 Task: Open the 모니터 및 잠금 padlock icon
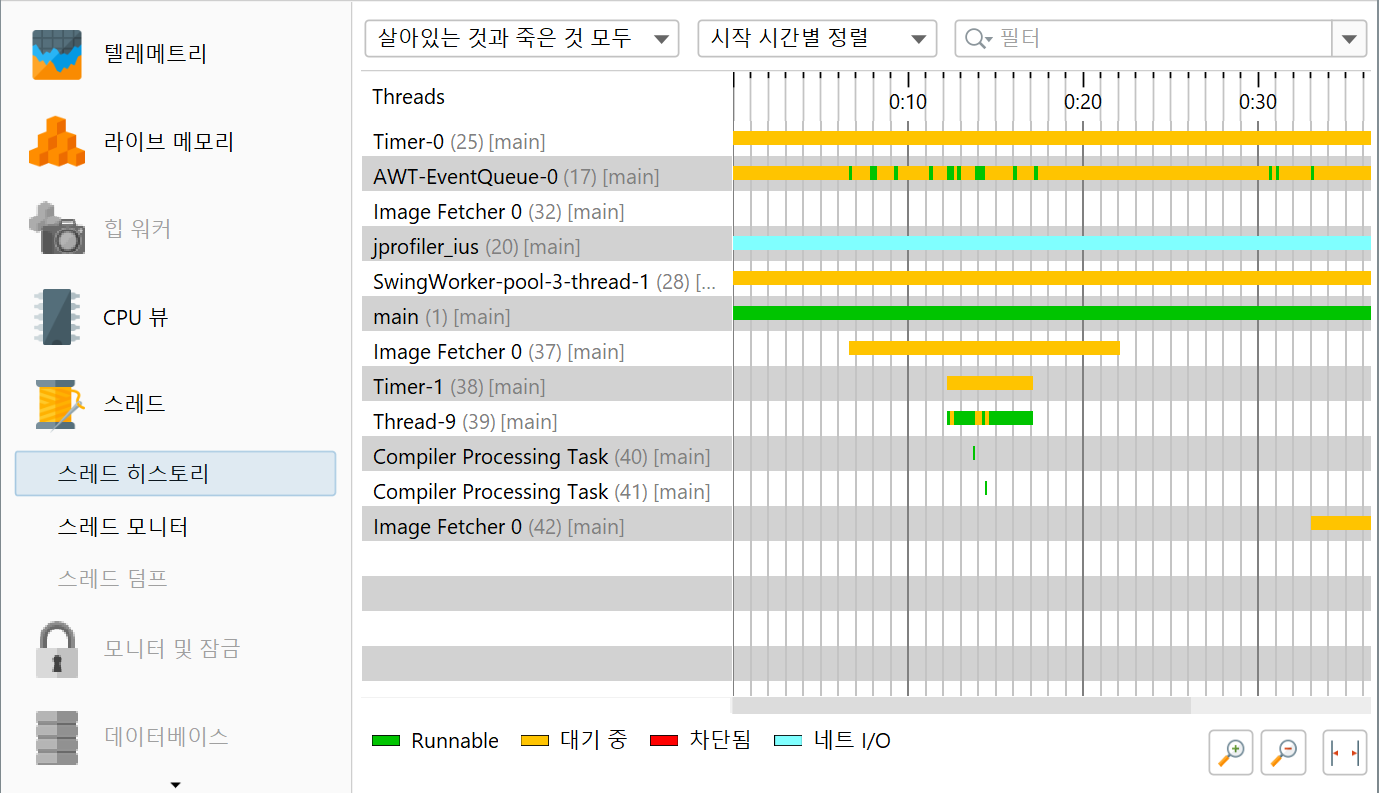coord(56,650)
